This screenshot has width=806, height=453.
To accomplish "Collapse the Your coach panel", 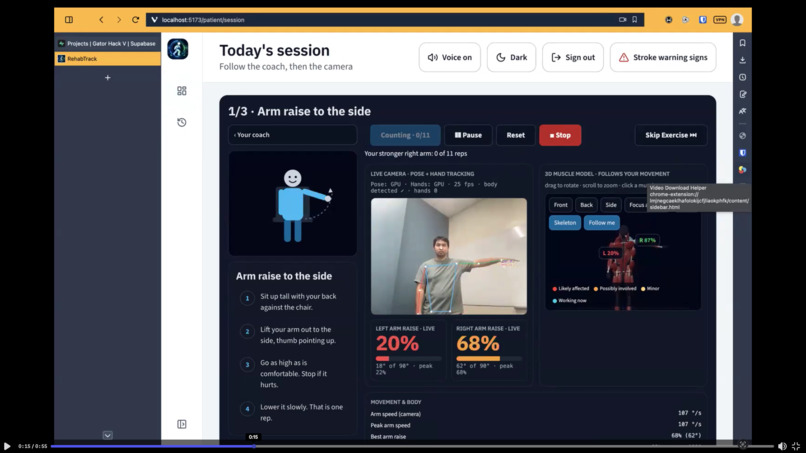I will 292,135.
